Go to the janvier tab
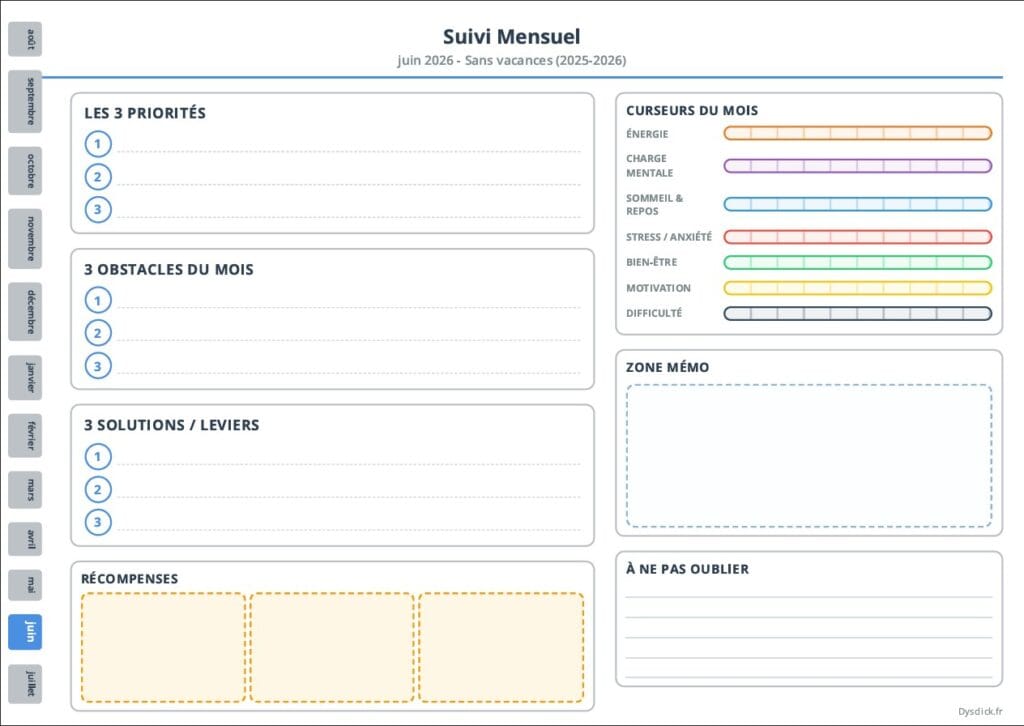 tap(25, 379)
